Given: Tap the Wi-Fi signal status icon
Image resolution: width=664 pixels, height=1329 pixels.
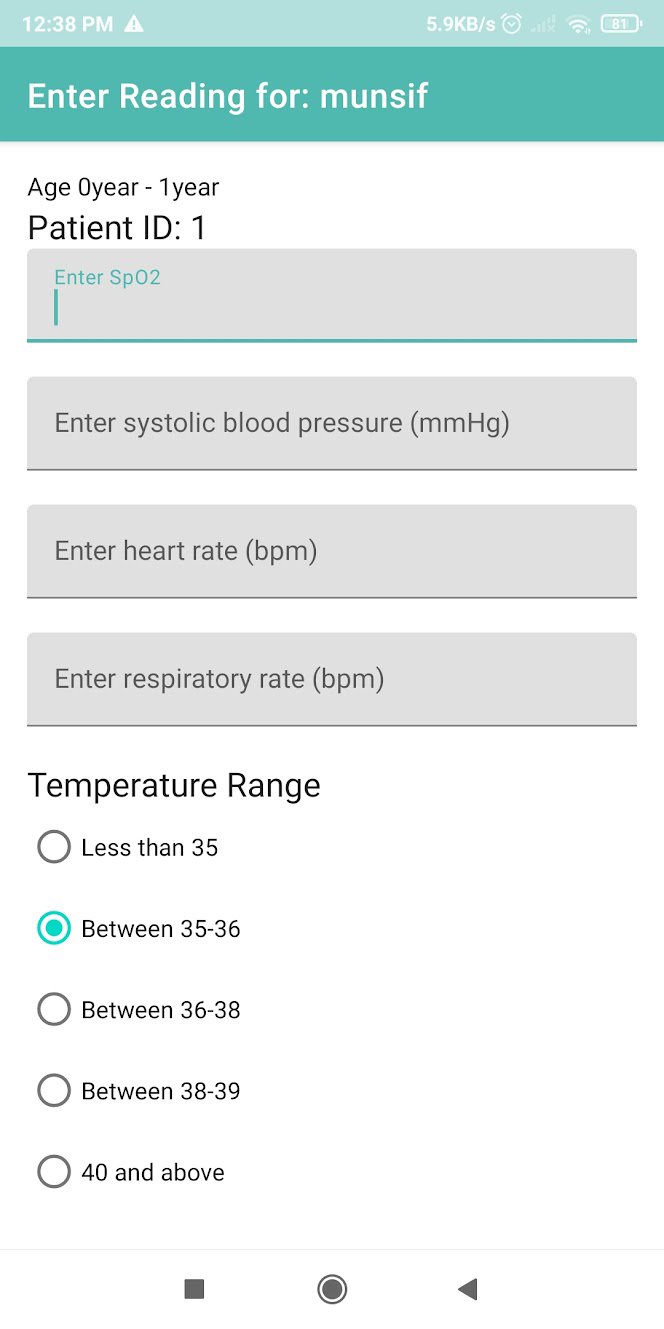Looking at the screenshot, I should coord(578,25).
